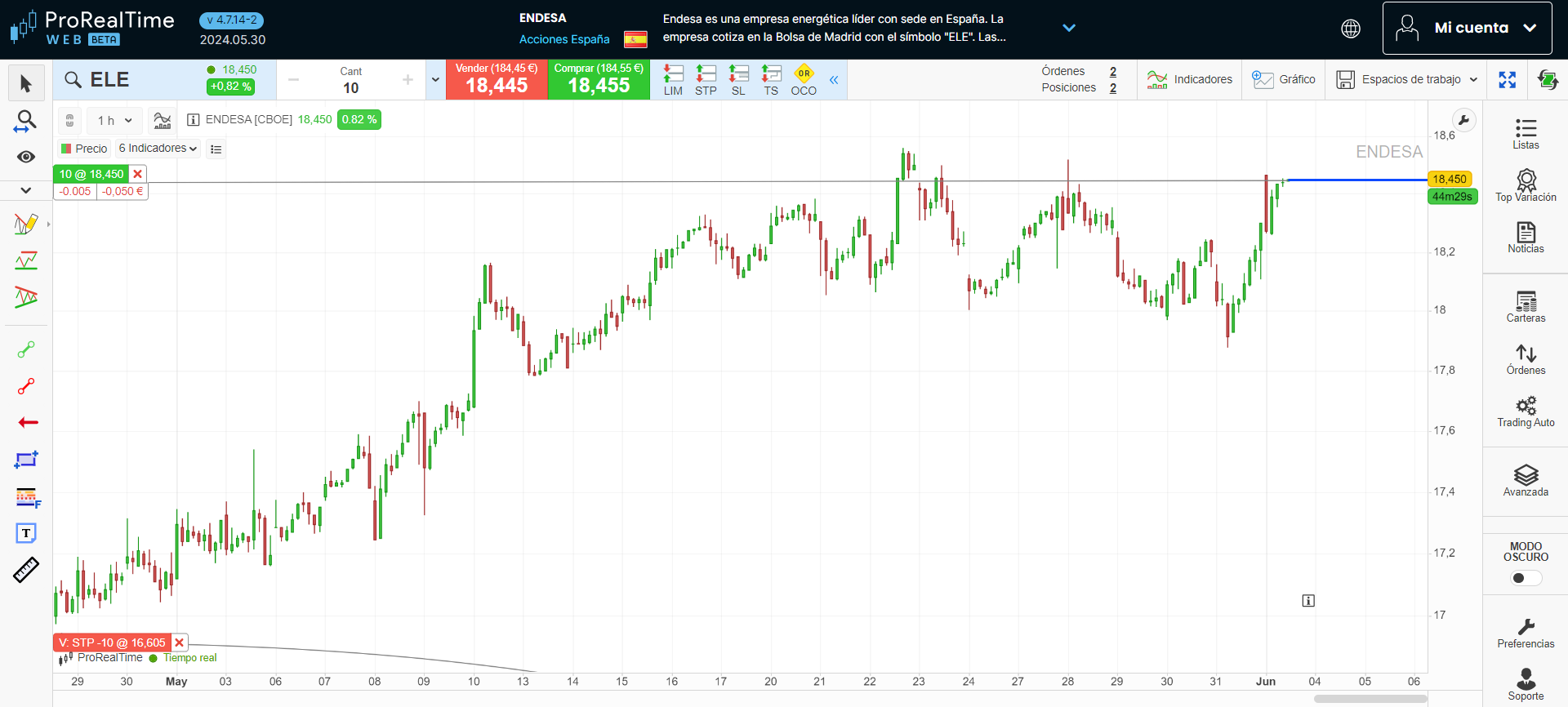This screenshot has height=707, width=1568.
Task: Click the Precio color label
Action: [x=84, y=149]
